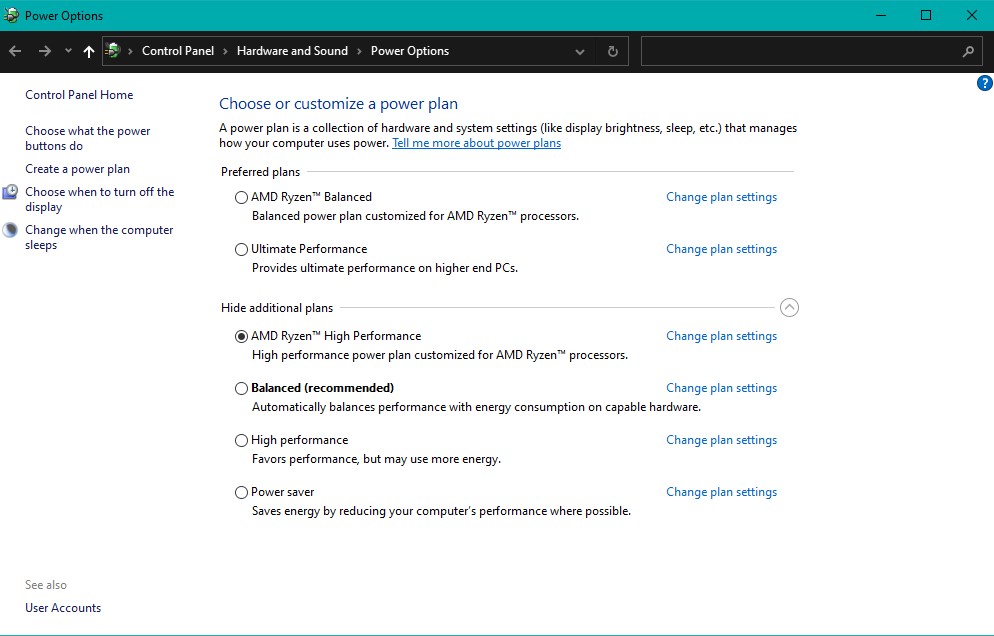Open the address bar history dropdown
The width and height of the screenshot is (994, 636).
pyautogui.click(x=580, y=51)
